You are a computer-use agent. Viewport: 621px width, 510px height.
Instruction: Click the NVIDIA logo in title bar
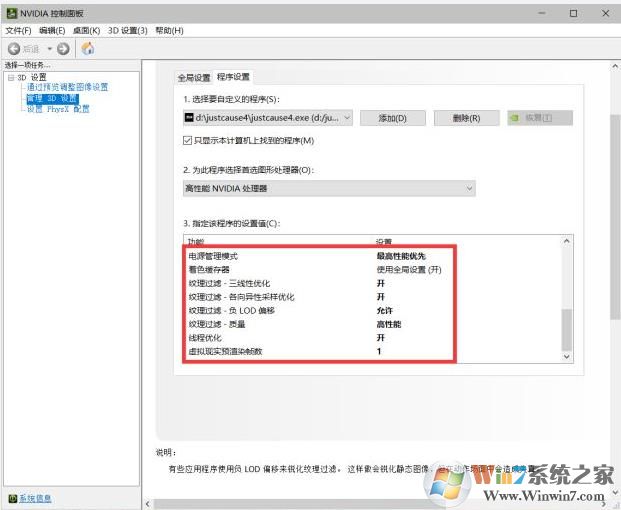11,13
